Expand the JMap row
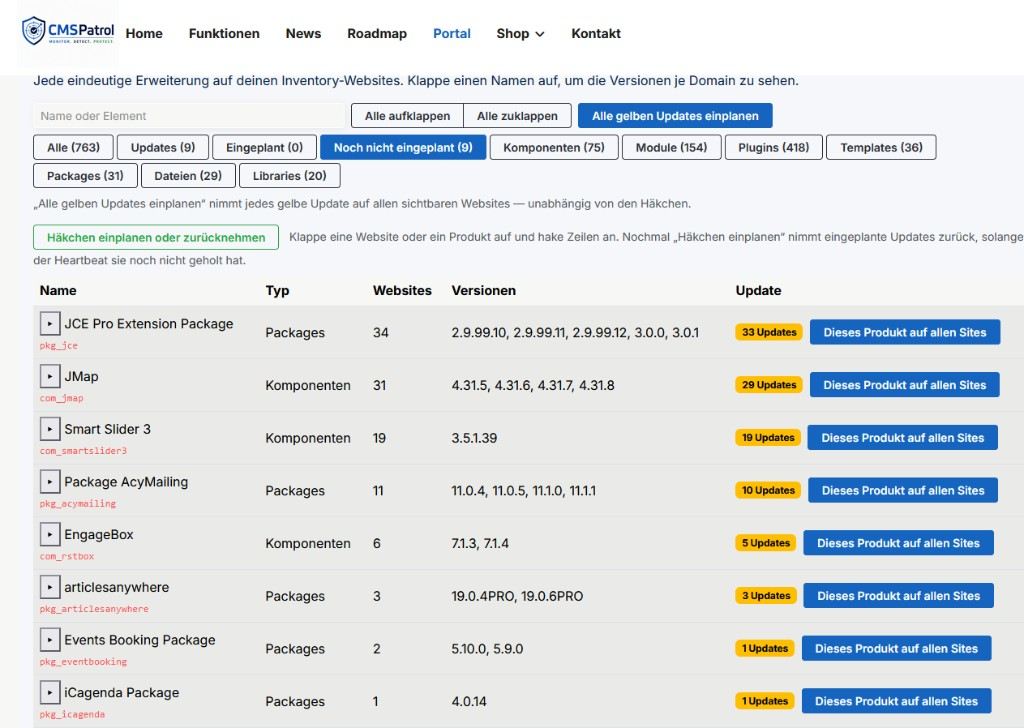 point(50,376)
